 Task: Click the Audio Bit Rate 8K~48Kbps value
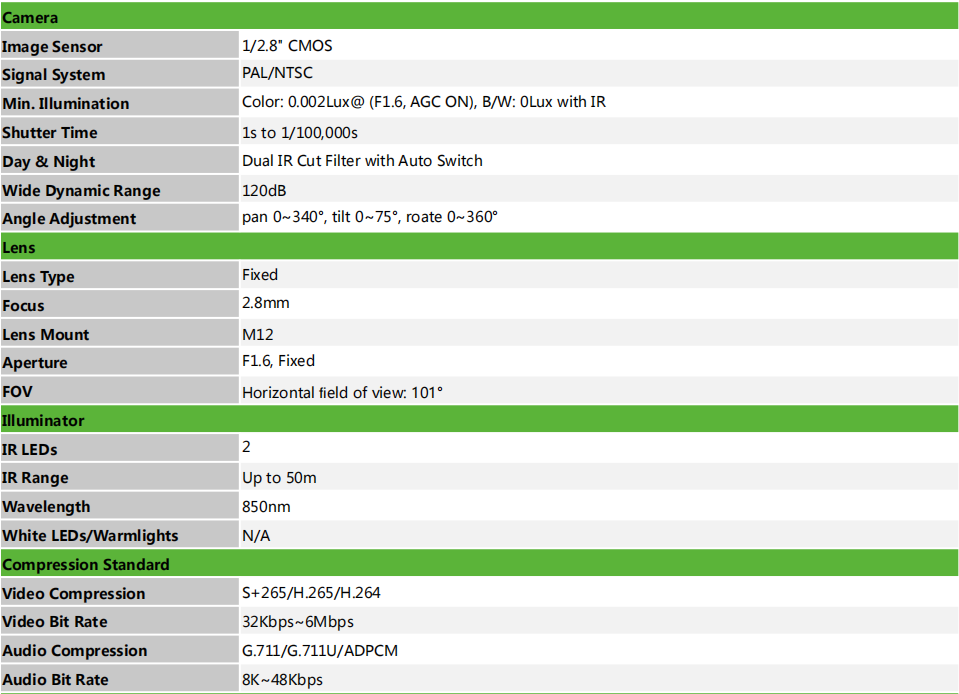click(x=283, y=680)
